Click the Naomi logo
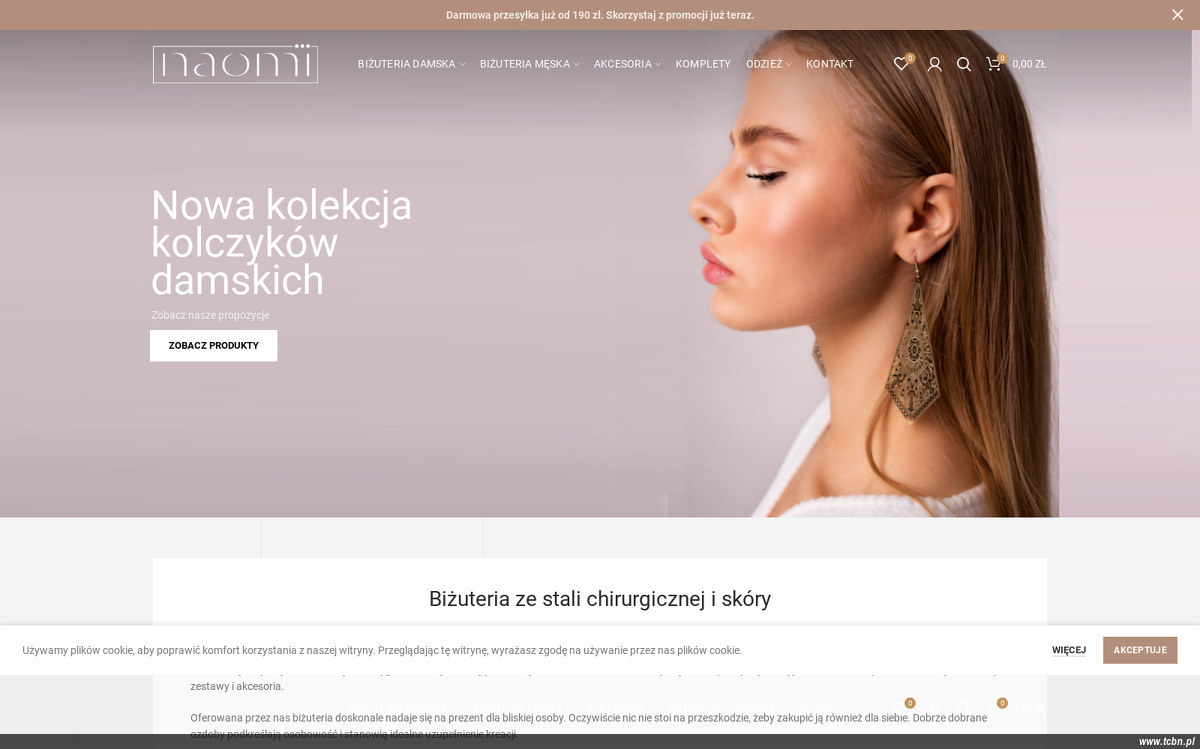 pos(235,64)
